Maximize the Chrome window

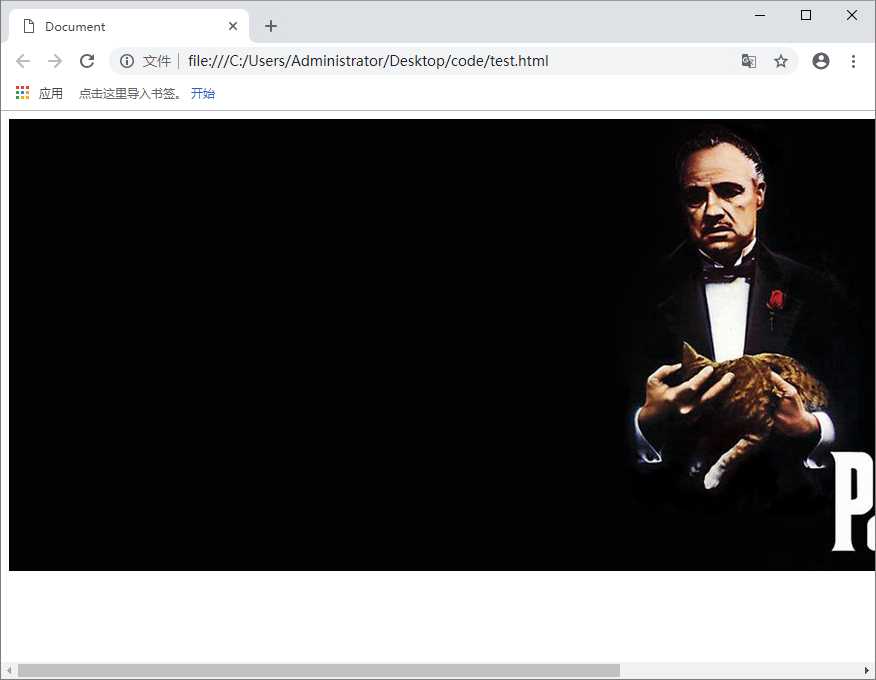pyautogui.click(x=806, y=15)
